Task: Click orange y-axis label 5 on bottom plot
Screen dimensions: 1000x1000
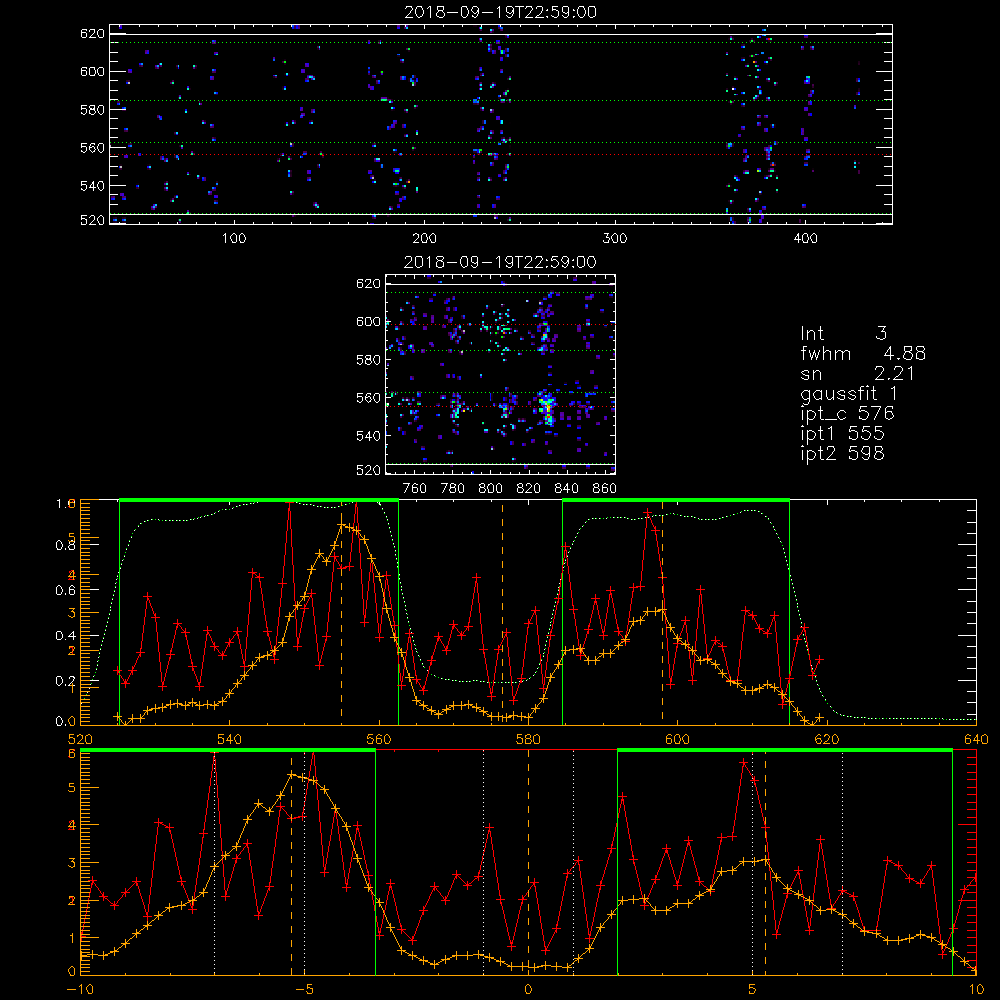Action: [72, 788]
